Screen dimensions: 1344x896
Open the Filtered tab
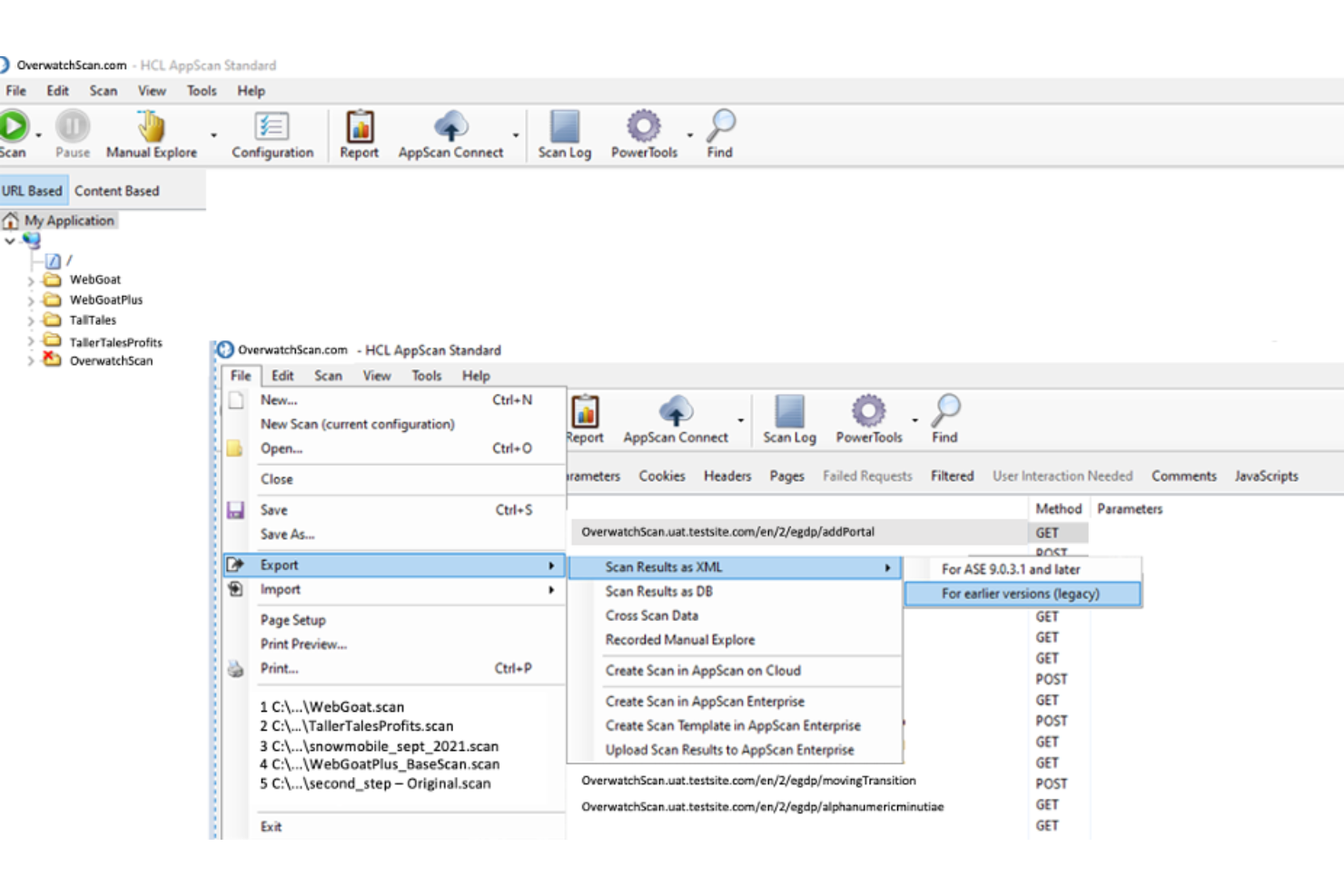point(952,476)
